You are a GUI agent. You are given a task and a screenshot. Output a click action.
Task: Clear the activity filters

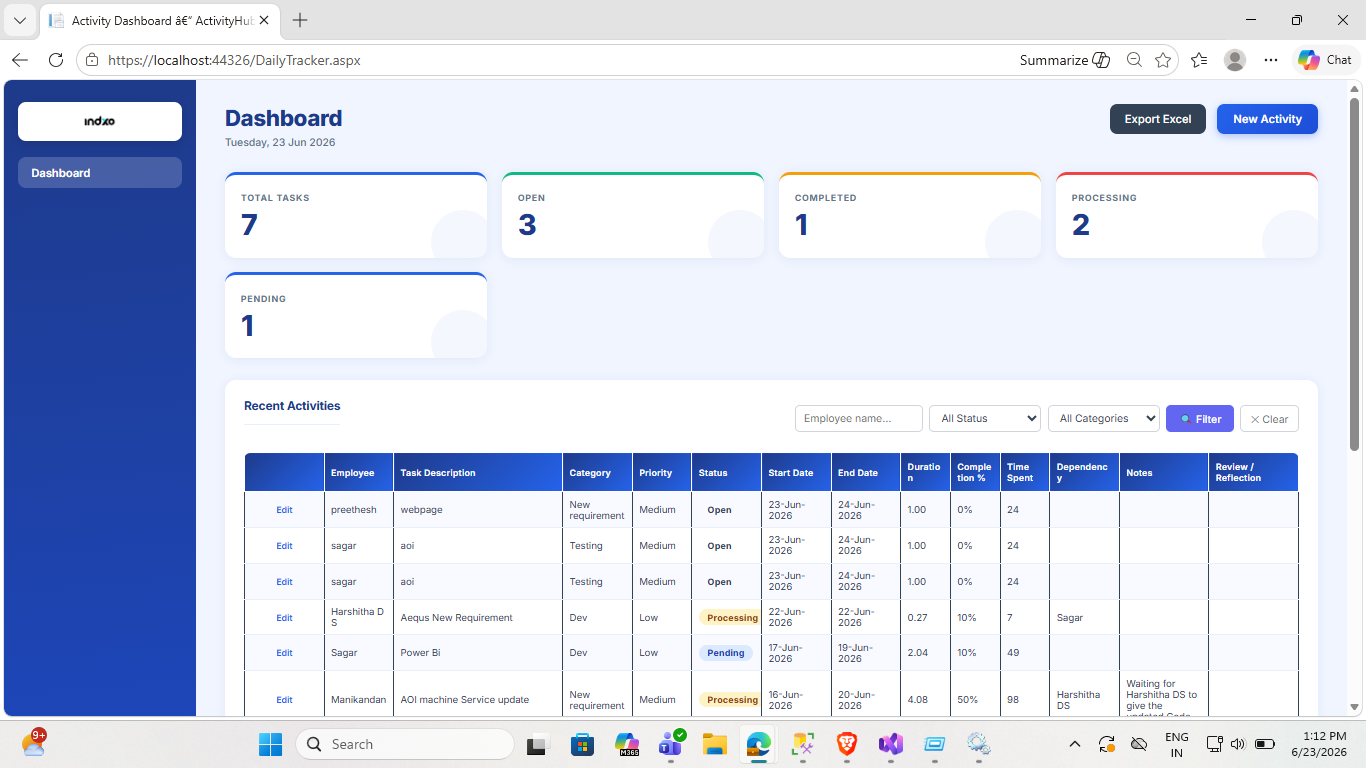pyautogui.click(x=1269, y=419)
